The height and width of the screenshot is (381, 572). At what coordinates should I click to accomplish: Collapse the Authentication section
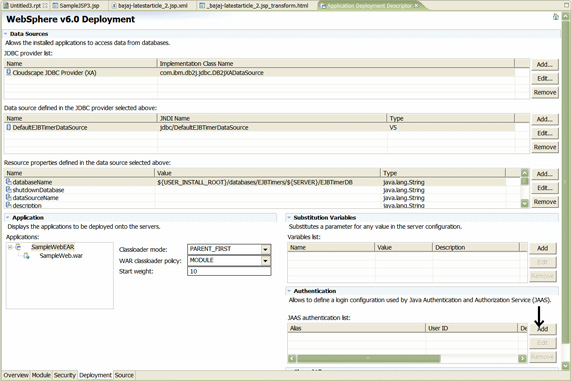289,291
